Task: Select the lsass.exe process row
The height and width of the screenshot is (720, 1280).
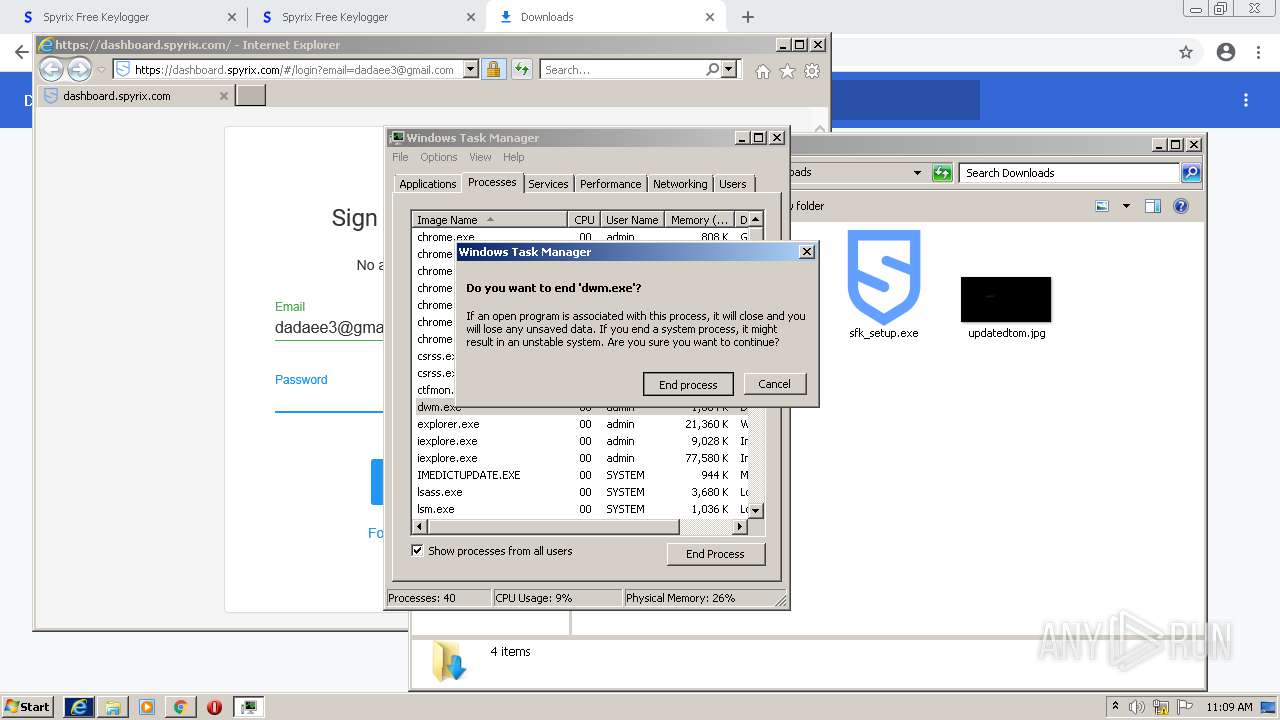Action: pyautogui.click(x=581, y=492)
